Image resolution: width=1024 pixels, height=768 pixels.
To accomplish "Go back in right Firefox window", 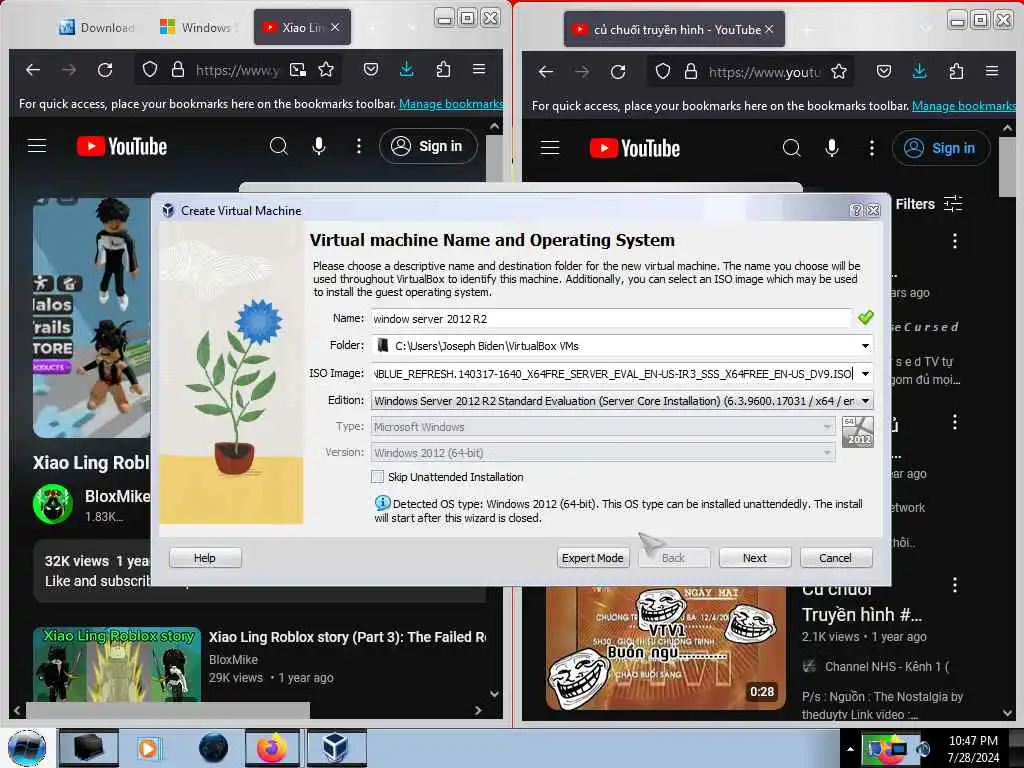I will tap(545, 71).
